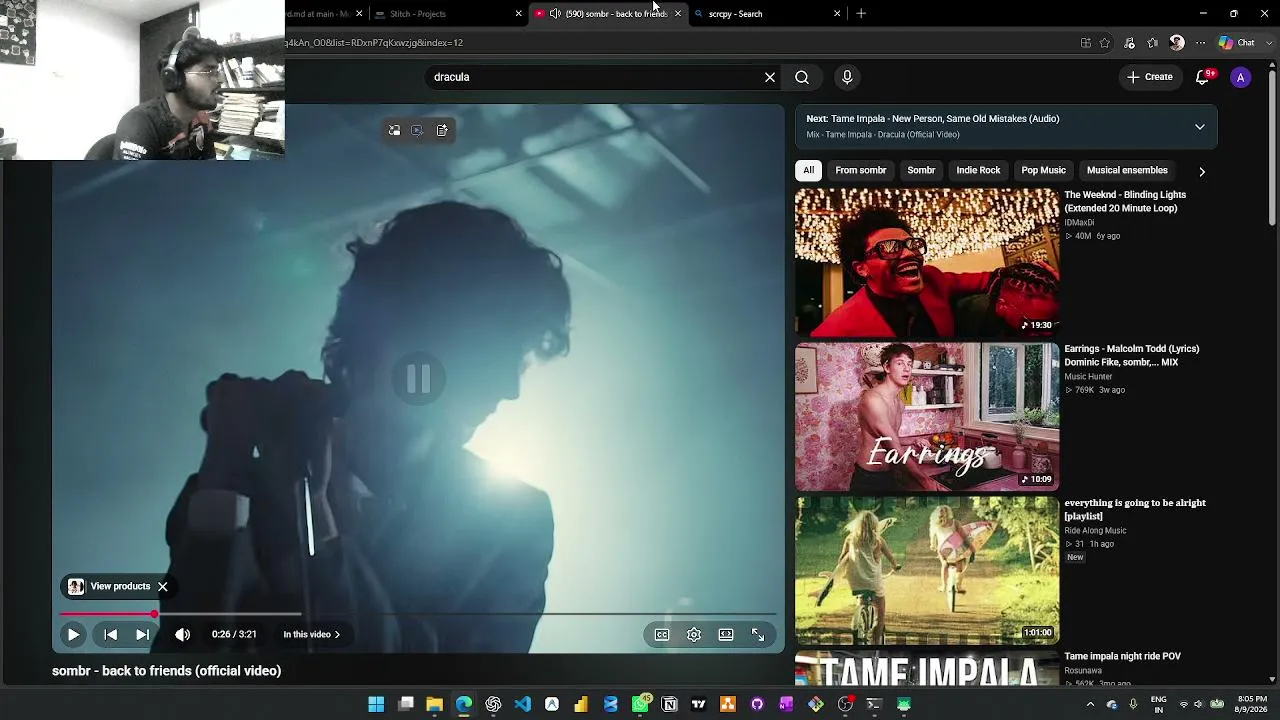Visit the Ride Along Music channel
Screen dimensions: 1280x720
(1095, 531)
